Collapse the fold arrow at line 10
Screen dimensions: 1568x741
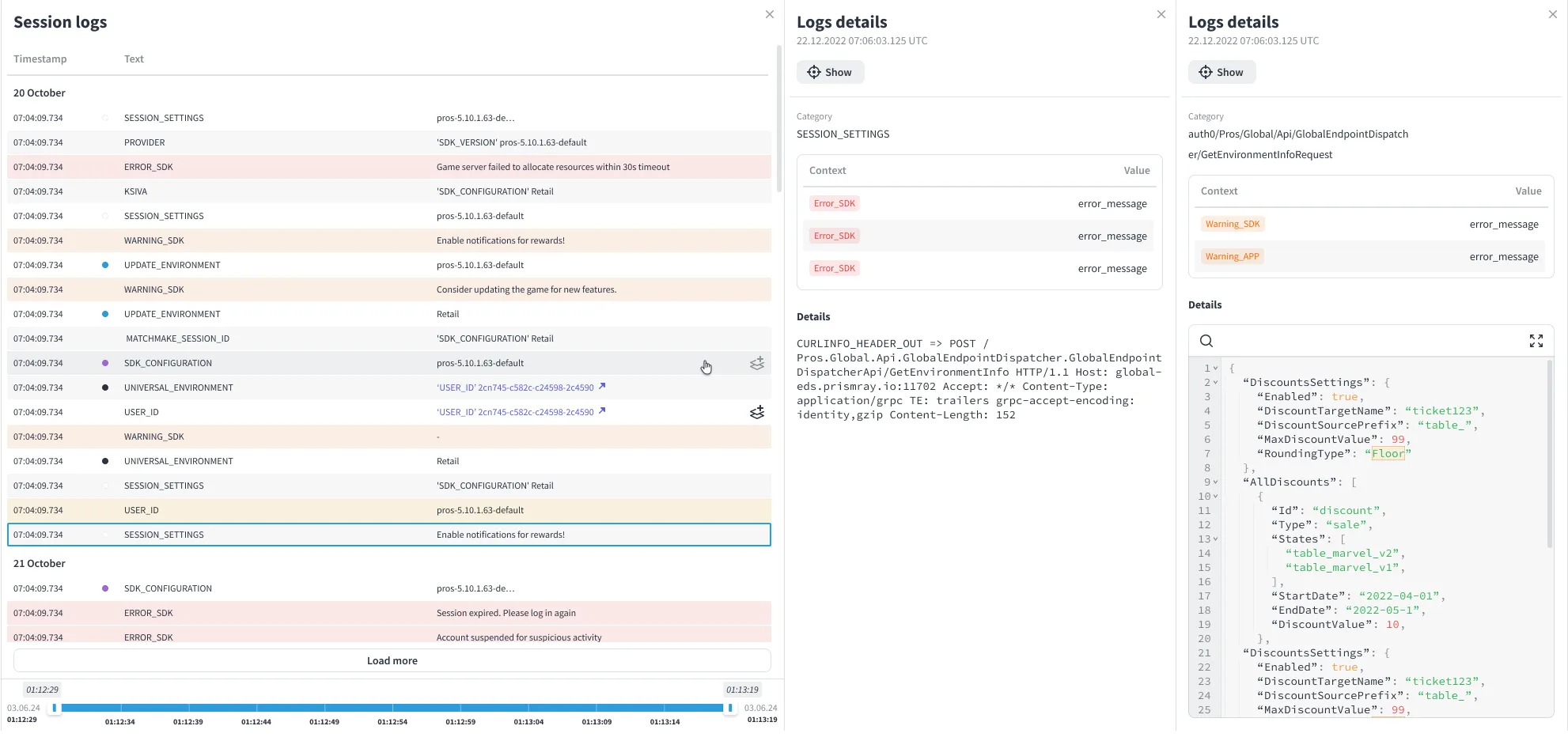pyautogui.click(x=1216, y=497)
